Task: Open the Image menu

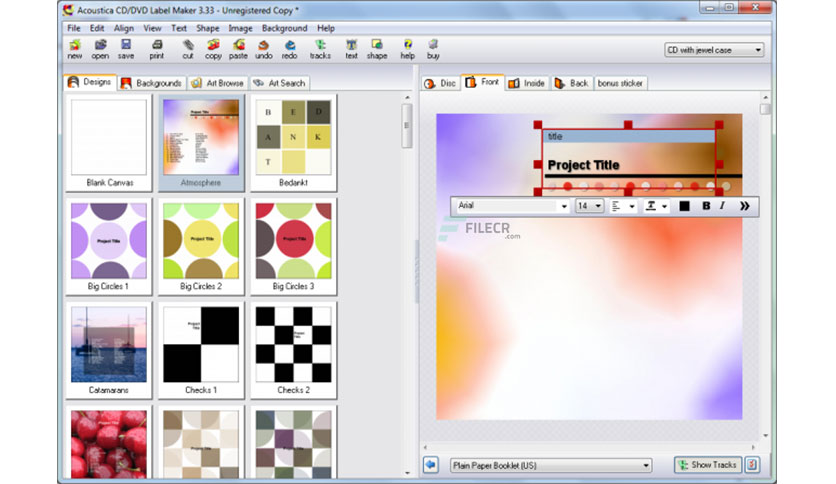Action: (x=240, y=28)
